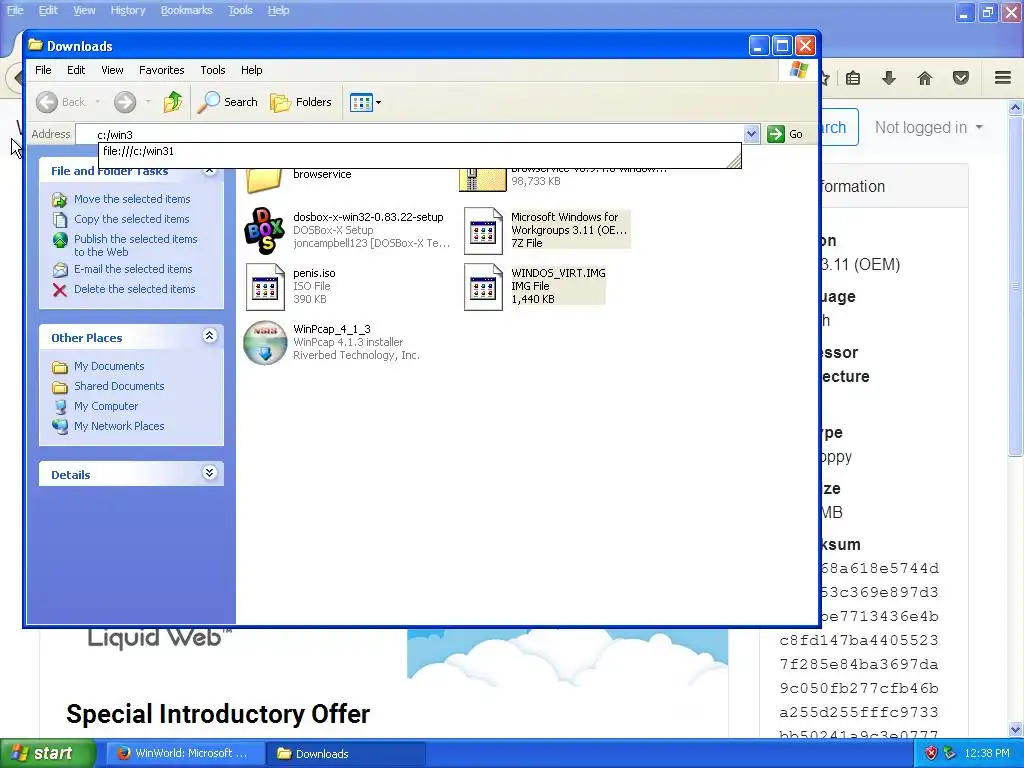Go to Shared Documents
The height and width of the screenshot is (768, 1024).
pos(119,387)
